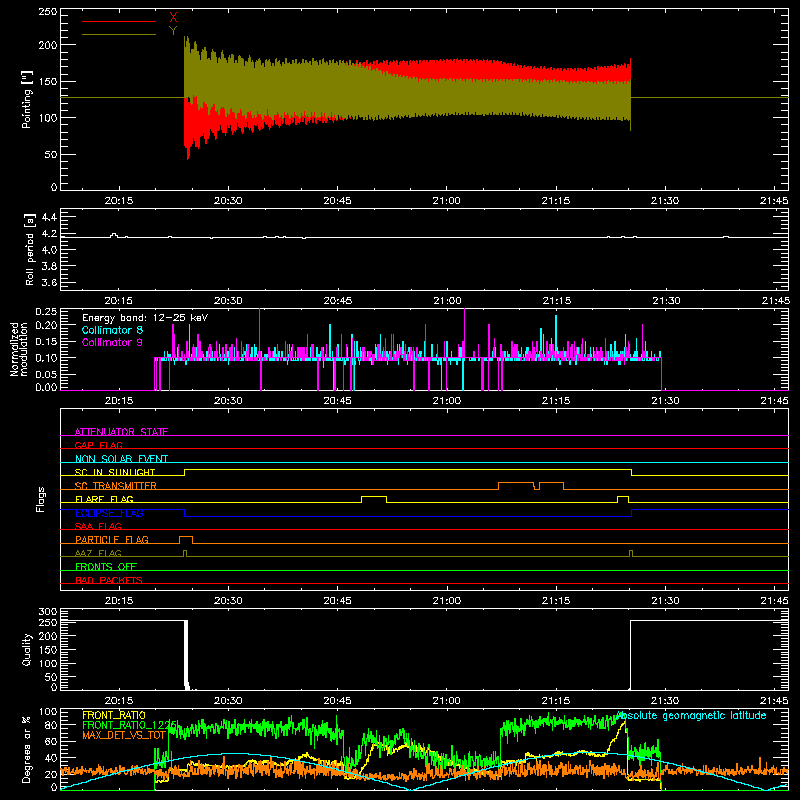Click the 21:00 time label under Pointing plot
The image size is (800, 800).
446,201
